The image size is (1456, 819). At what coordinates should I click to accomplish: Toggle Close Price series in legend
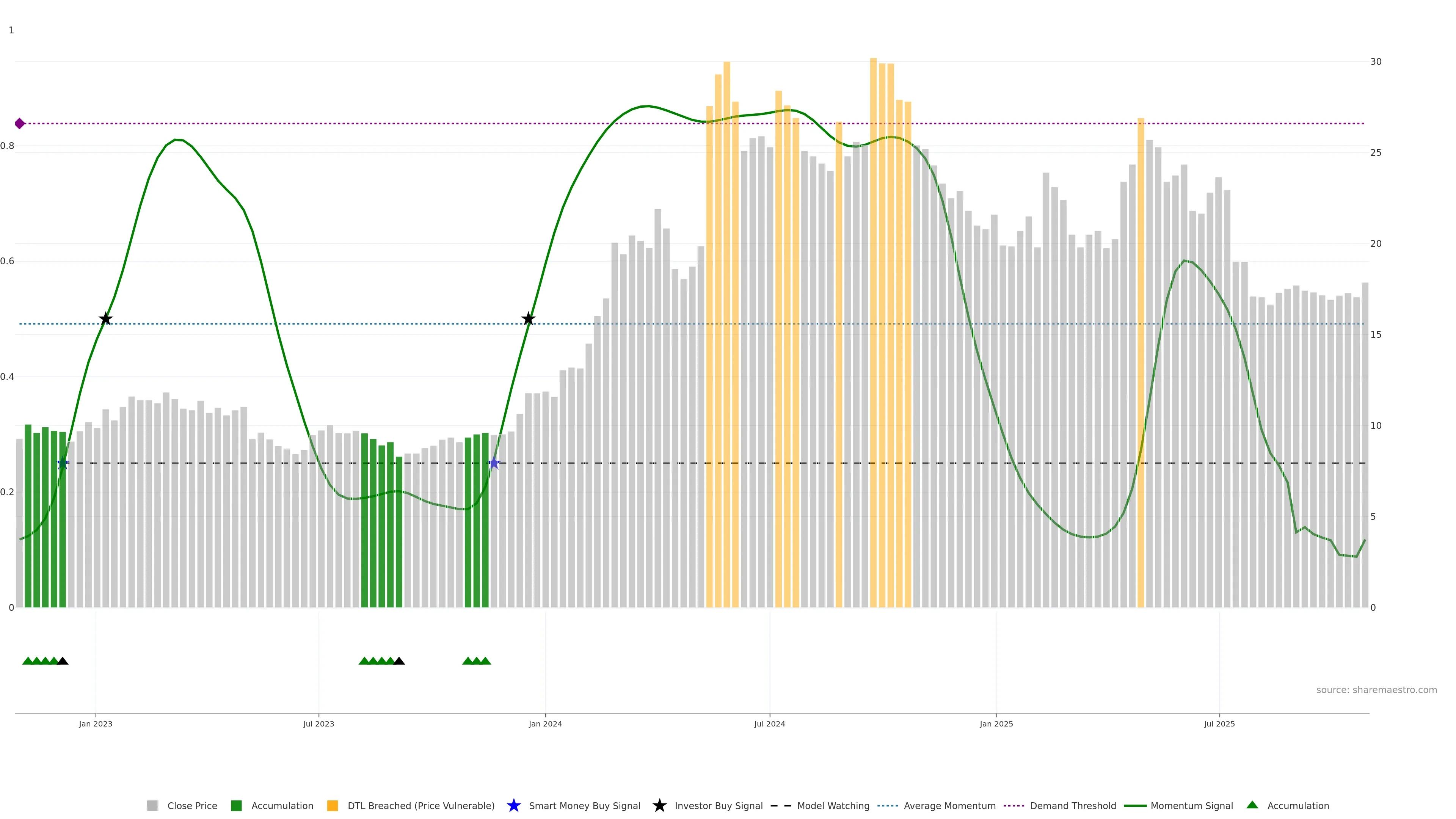point(191,805)
